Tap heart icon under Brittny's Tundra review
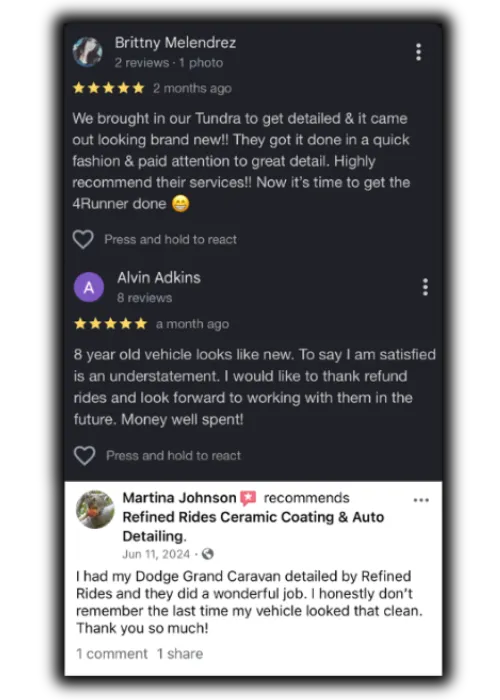The width and height of the screenshot is (500, 700). pyautogui.click(x=83, y=239)
